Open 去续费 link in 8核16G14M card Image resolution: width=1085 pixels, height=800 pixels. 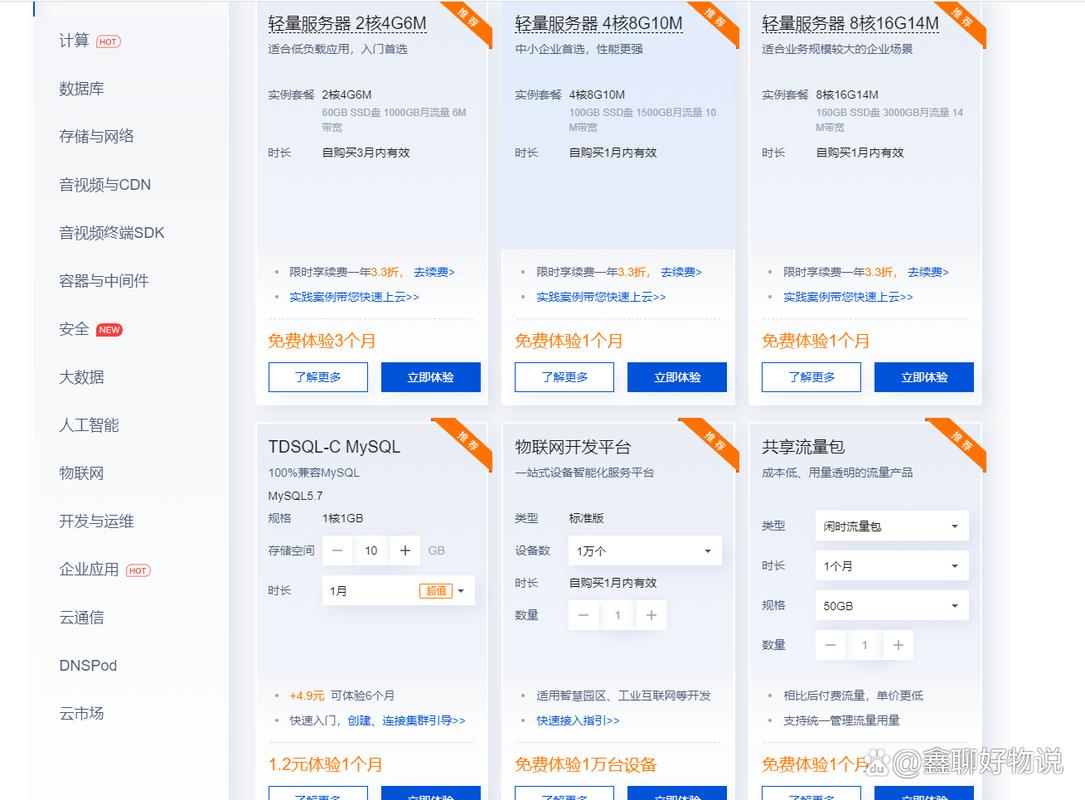pyautogui.click(x=928, y=272)
